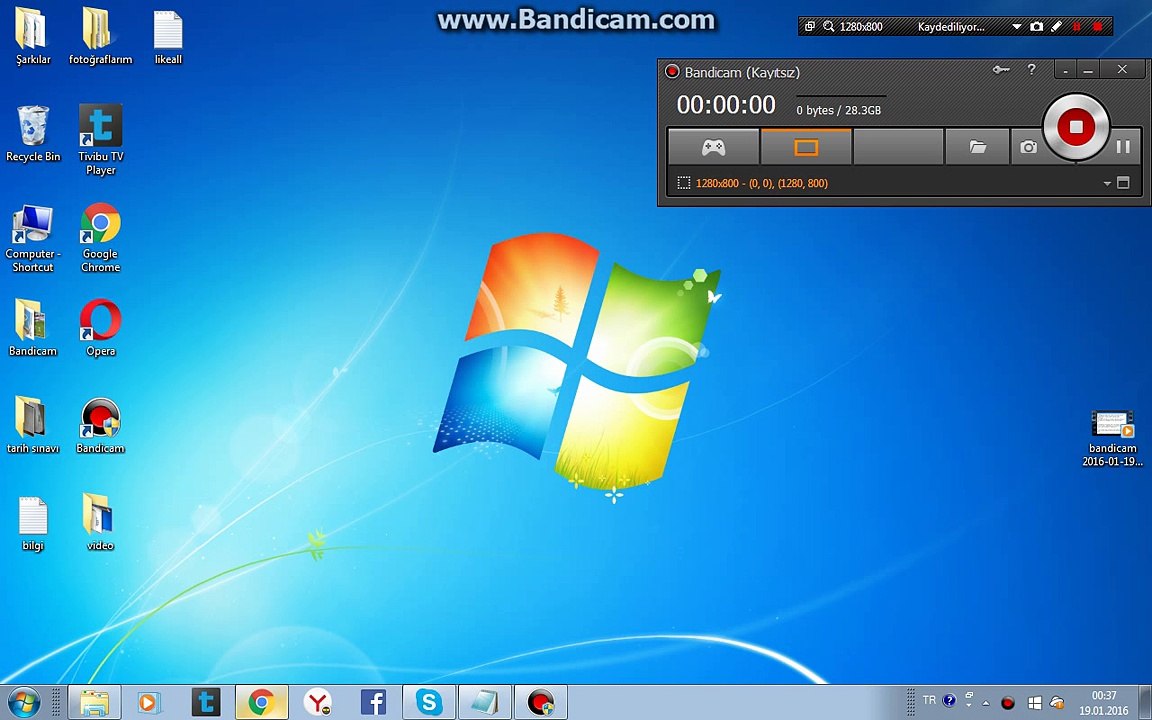This screenshot has height=720, width=1152.
Task: Open Chrome from the taskbar
Action: (262, 702)
